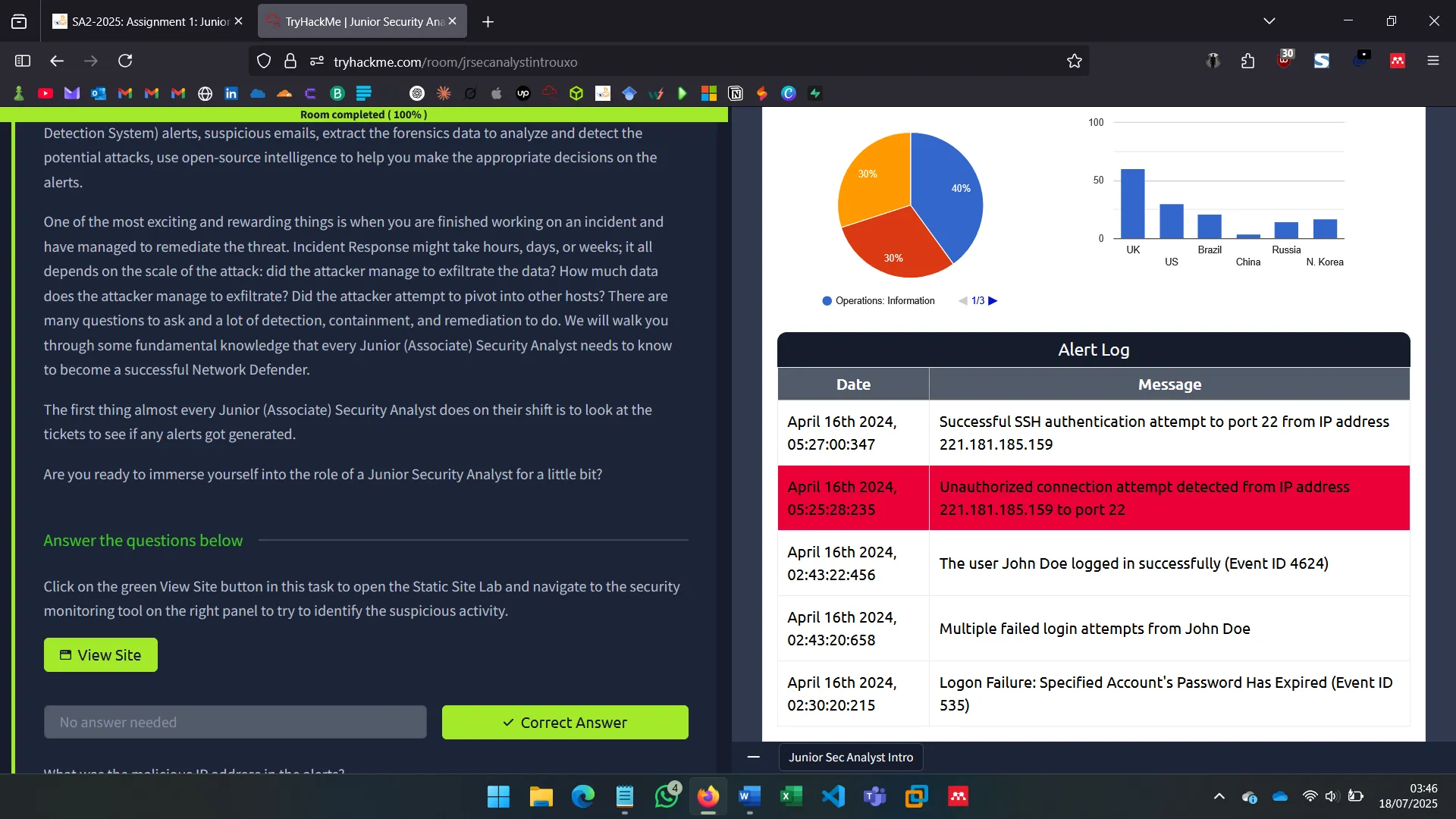Toggle the bookmark star for this page

[1075, 61]
